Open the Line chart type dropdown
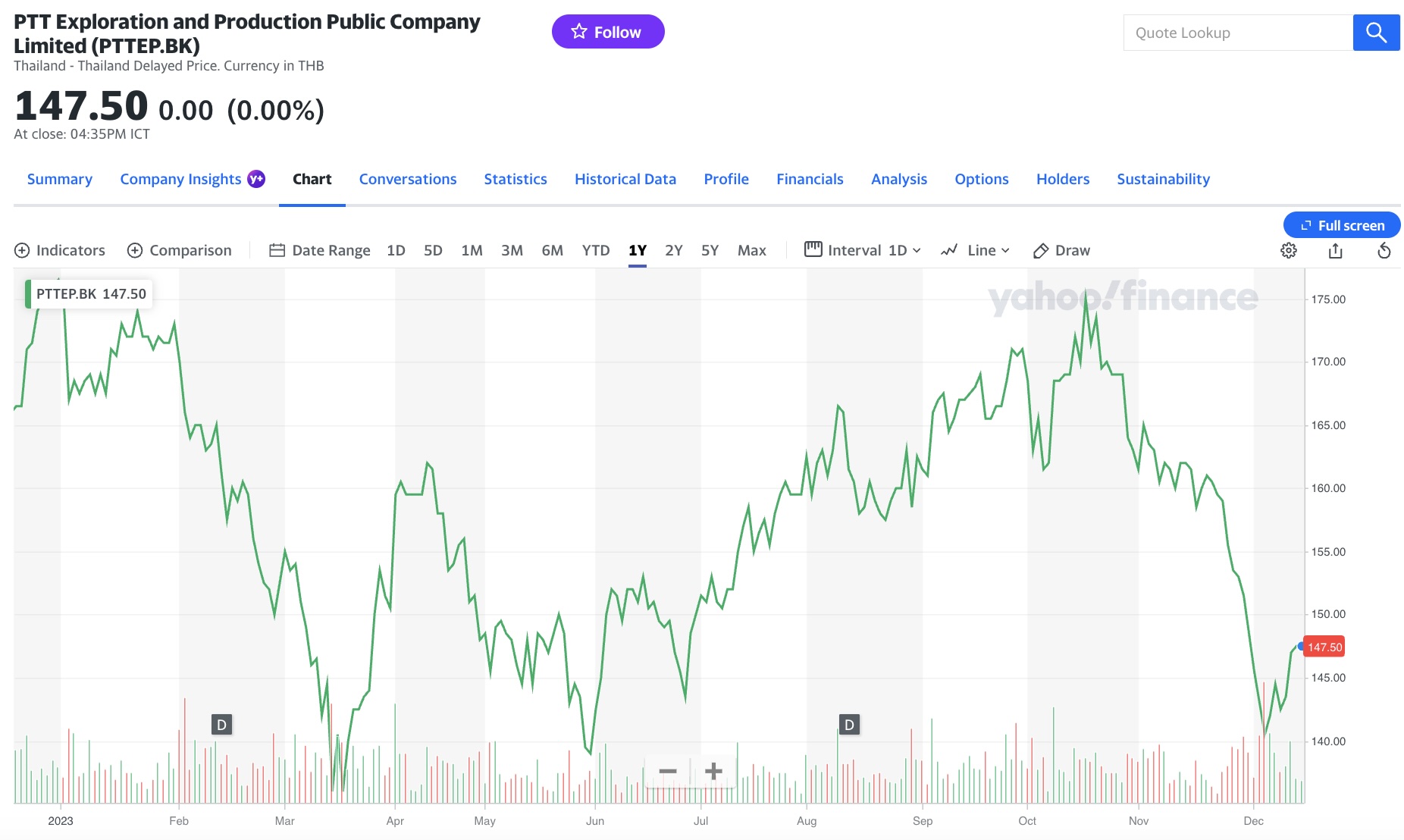1404x840 pixels. (x=978, y=250)
